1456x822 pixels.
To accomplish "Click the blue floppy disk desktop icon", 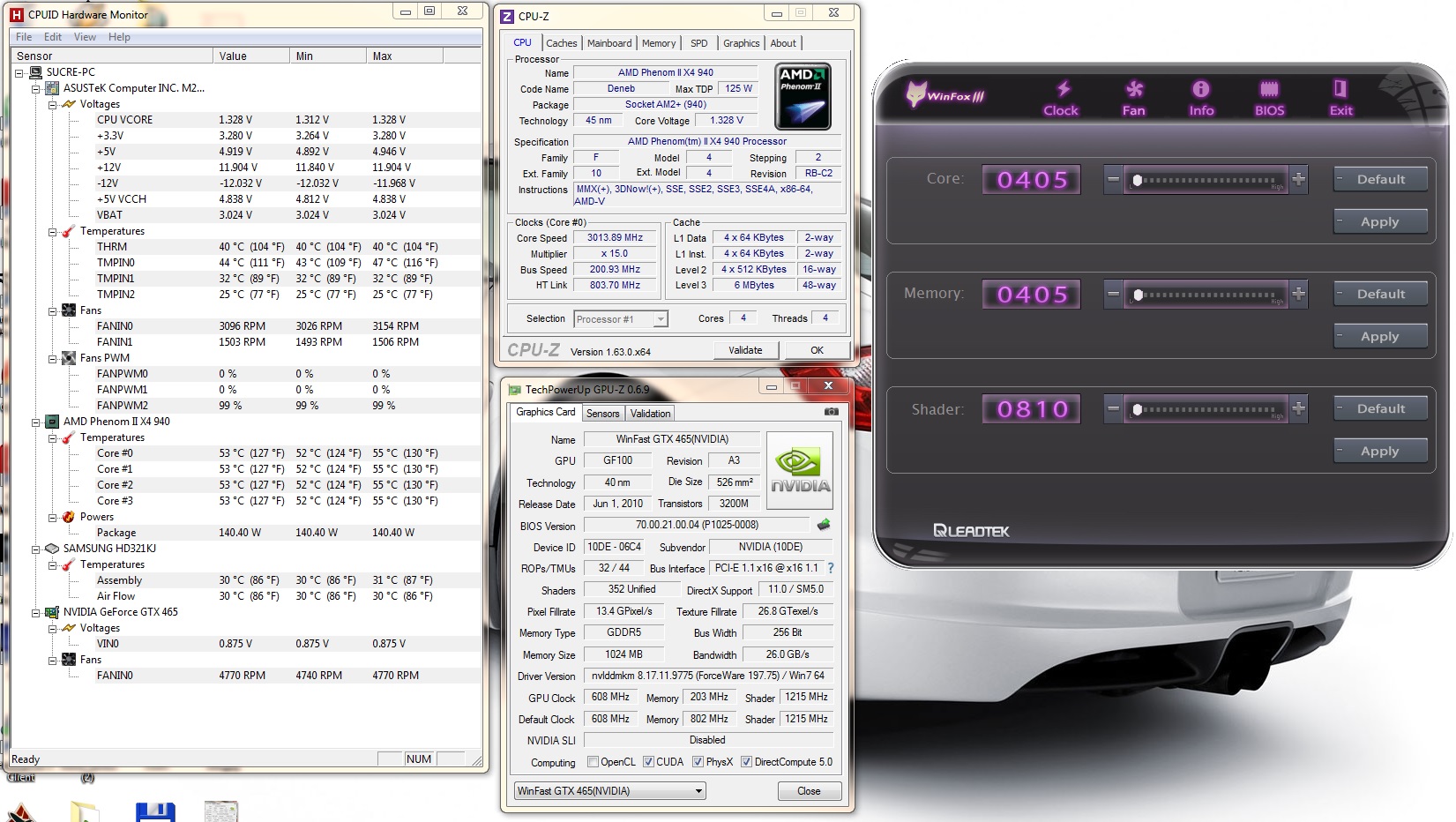I will pyautogui.click(x=155, y=812).
